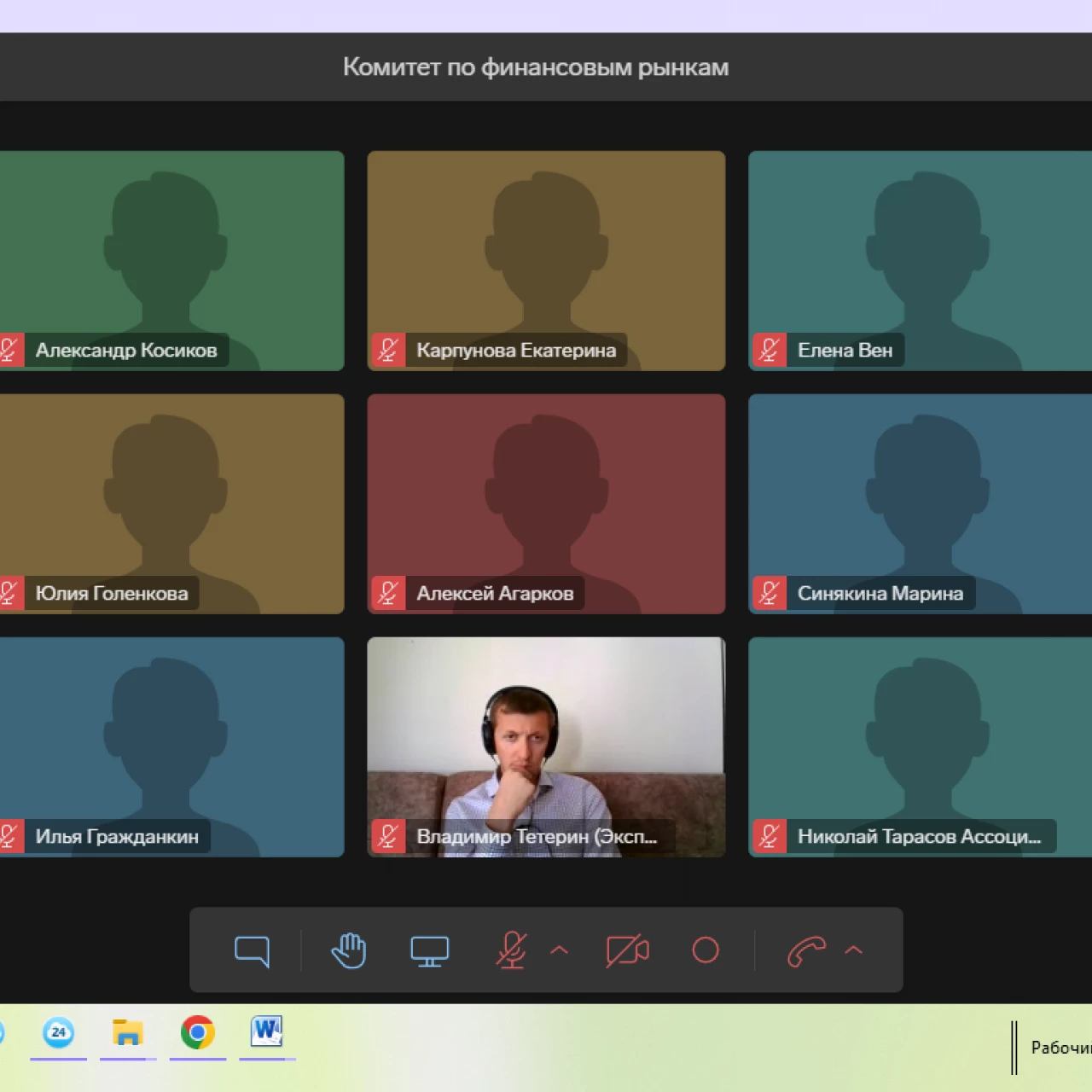Click muted mic icon of Владимир Тетерин
The height and width of the screenshot is (1092, 1092).
(388, 836)
